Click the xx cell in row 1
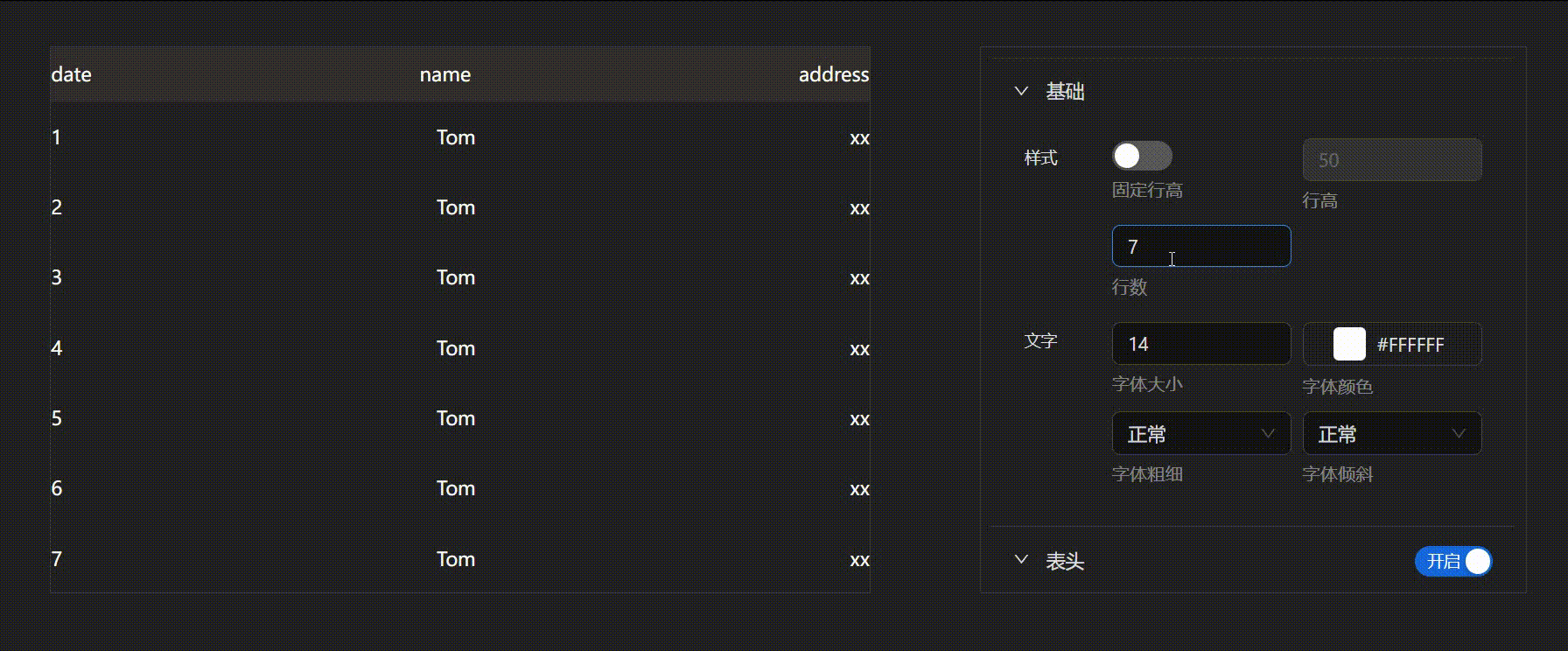1568x651 pixels. click(x=858, y=137)
